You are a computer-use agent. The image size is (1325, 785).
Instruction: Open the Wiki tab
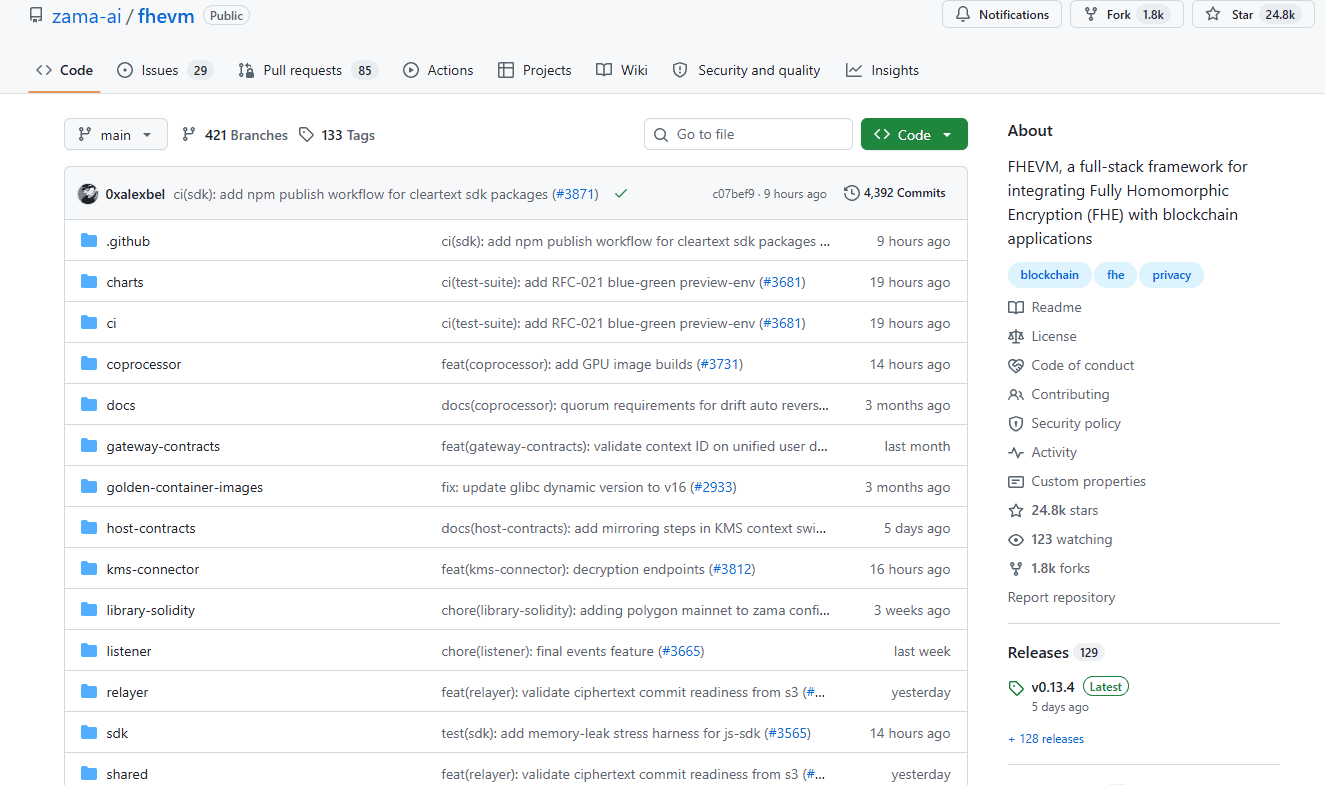[x=622, y=70]
